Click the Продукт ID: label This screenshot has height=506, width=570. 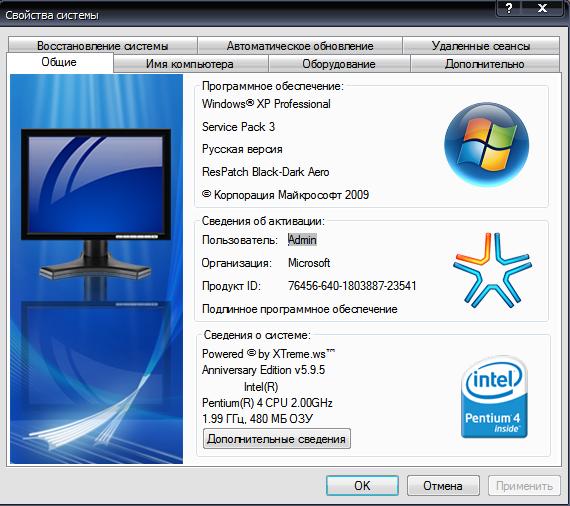[x=231, y=286]
